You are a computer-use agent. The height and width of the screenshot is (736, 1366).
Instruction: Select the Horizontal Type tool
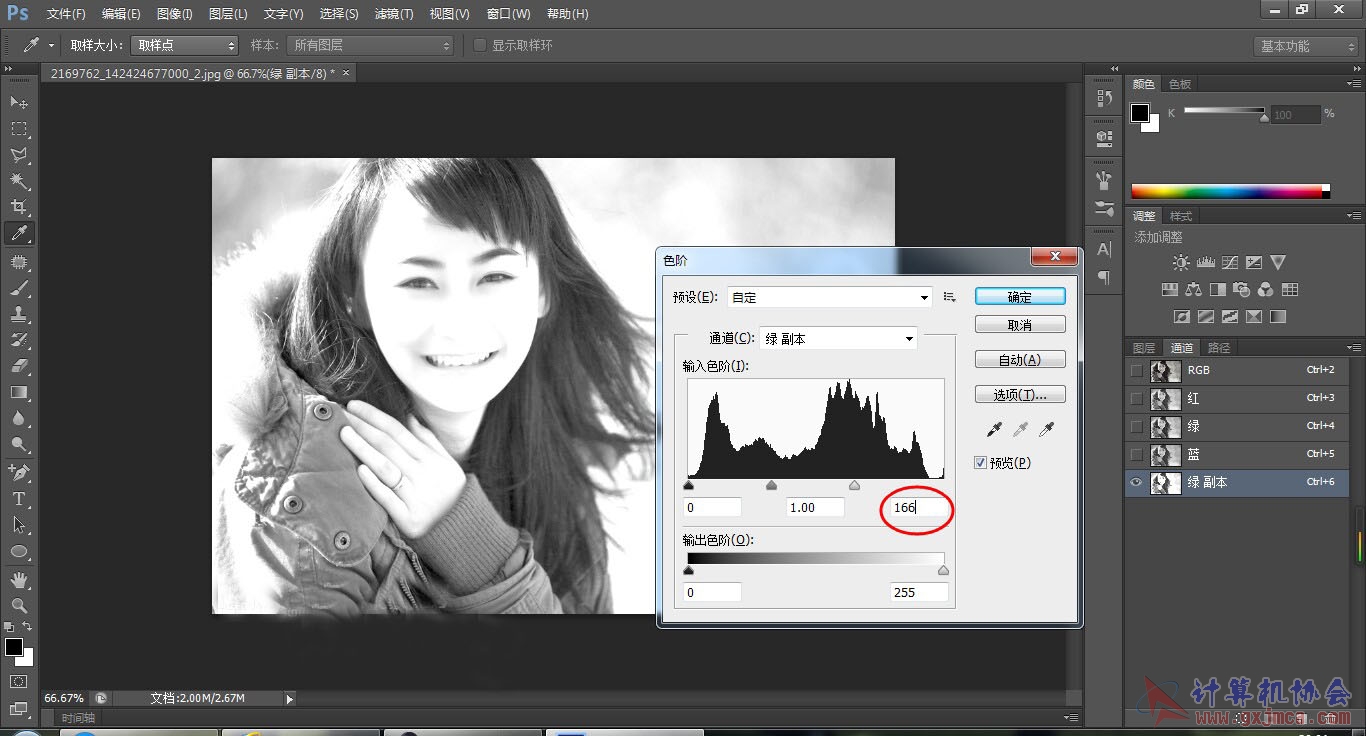(x=19, y=498)
